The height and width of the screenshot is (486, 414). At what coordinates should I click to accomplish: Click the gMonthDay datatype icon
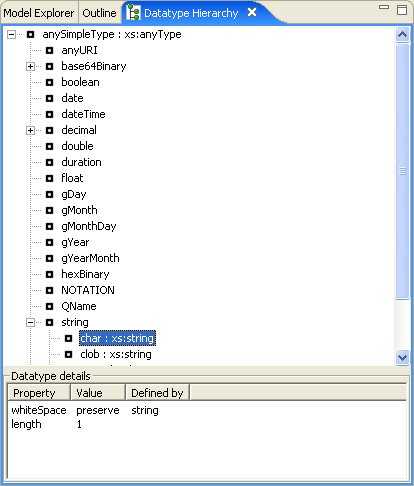point(49,226)
